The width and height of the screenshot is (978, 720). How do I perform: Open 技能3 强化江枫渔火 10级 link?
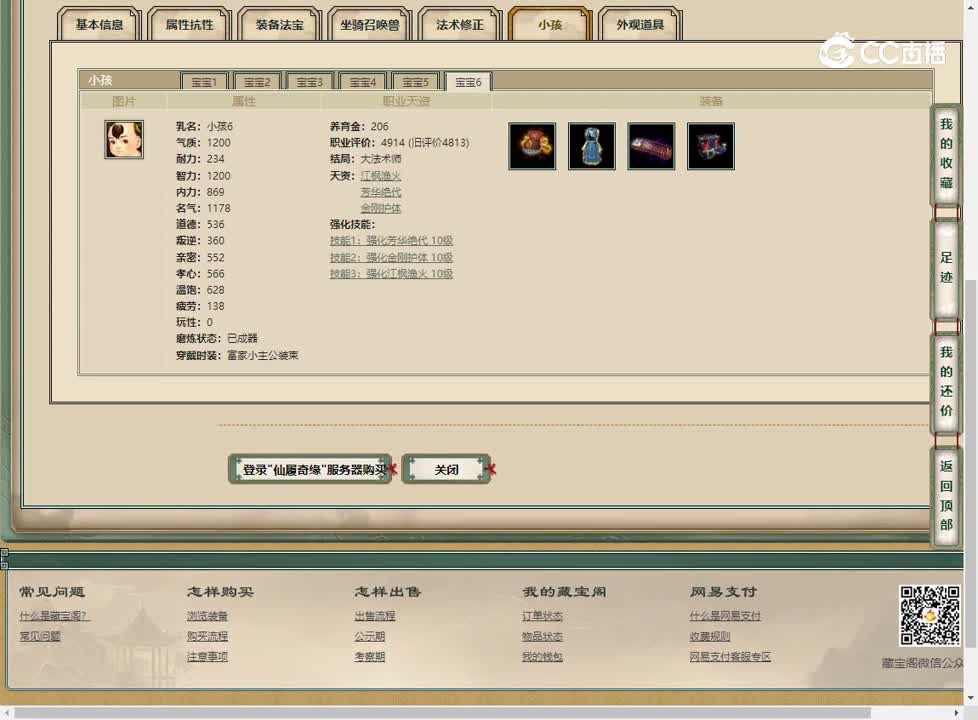(x=391, y=273)
